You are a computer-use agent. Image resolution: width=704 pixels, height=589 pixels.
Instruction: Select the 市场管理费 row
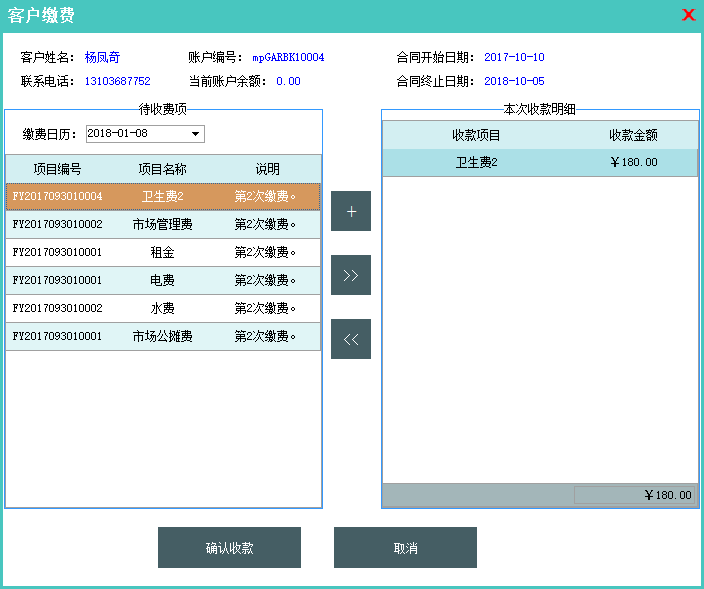pyautogui.click(x=162, y=225)
